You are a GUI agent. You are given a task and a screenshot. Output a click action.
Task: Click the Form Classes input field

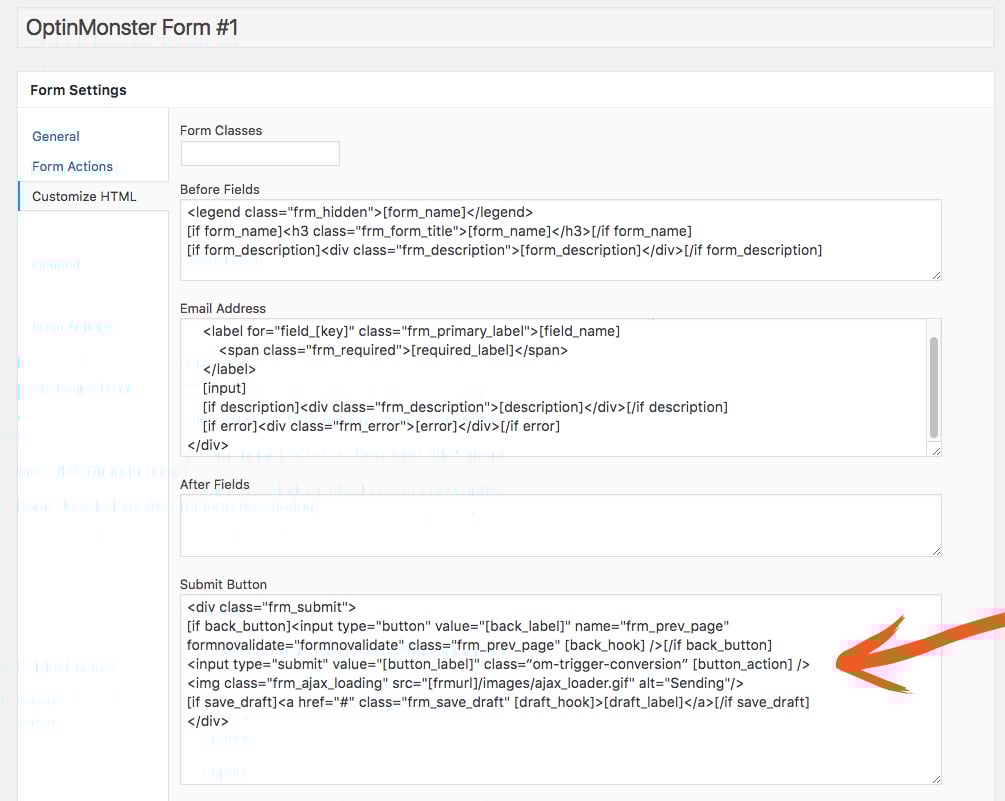pyautogui.click(x=260, y=154)
